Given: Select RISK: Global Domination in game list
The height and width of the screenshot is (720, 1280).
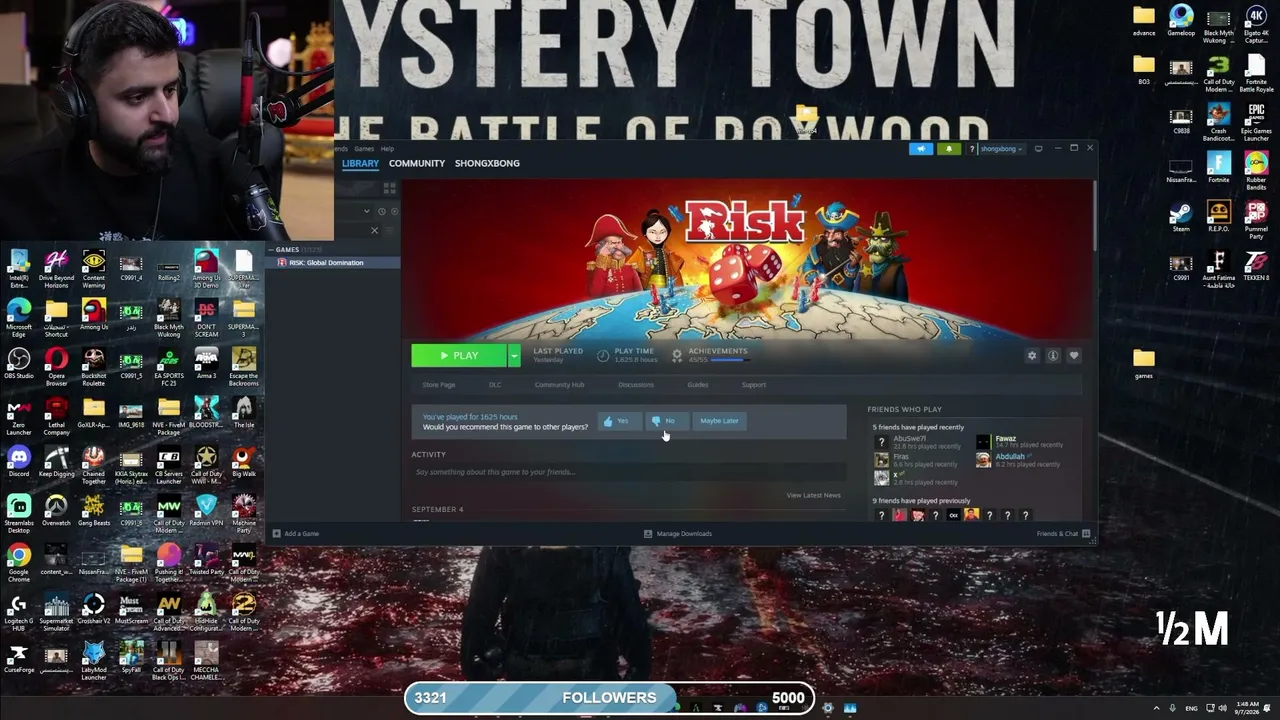Looking at the screenshot, I should click(x=333, y=263).
